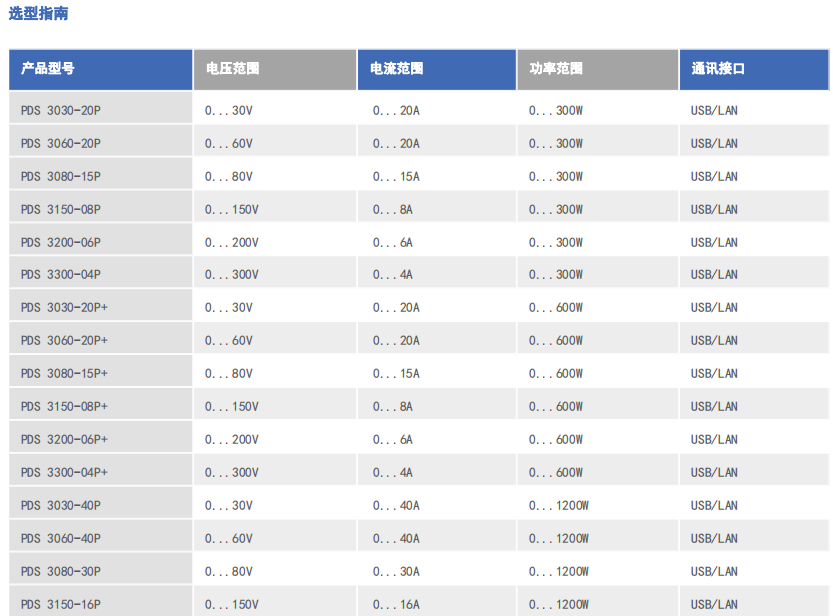Click power 0...1200W in PDS 3150-16P row
This screenshot has height=616, width=833.
(x=559, y=604)
